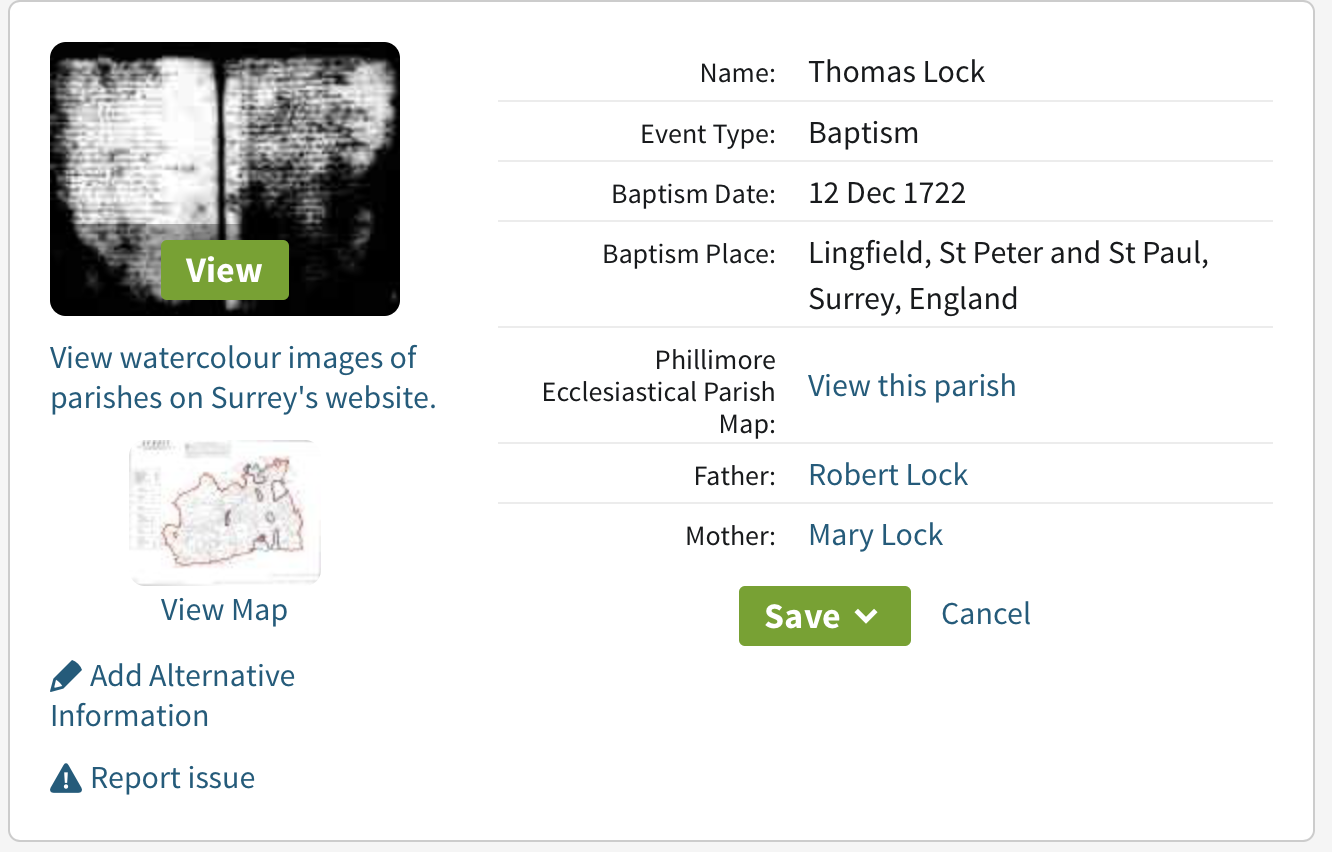Cancel saving this record
This screenshot has height=852, width=1332.
986,614
